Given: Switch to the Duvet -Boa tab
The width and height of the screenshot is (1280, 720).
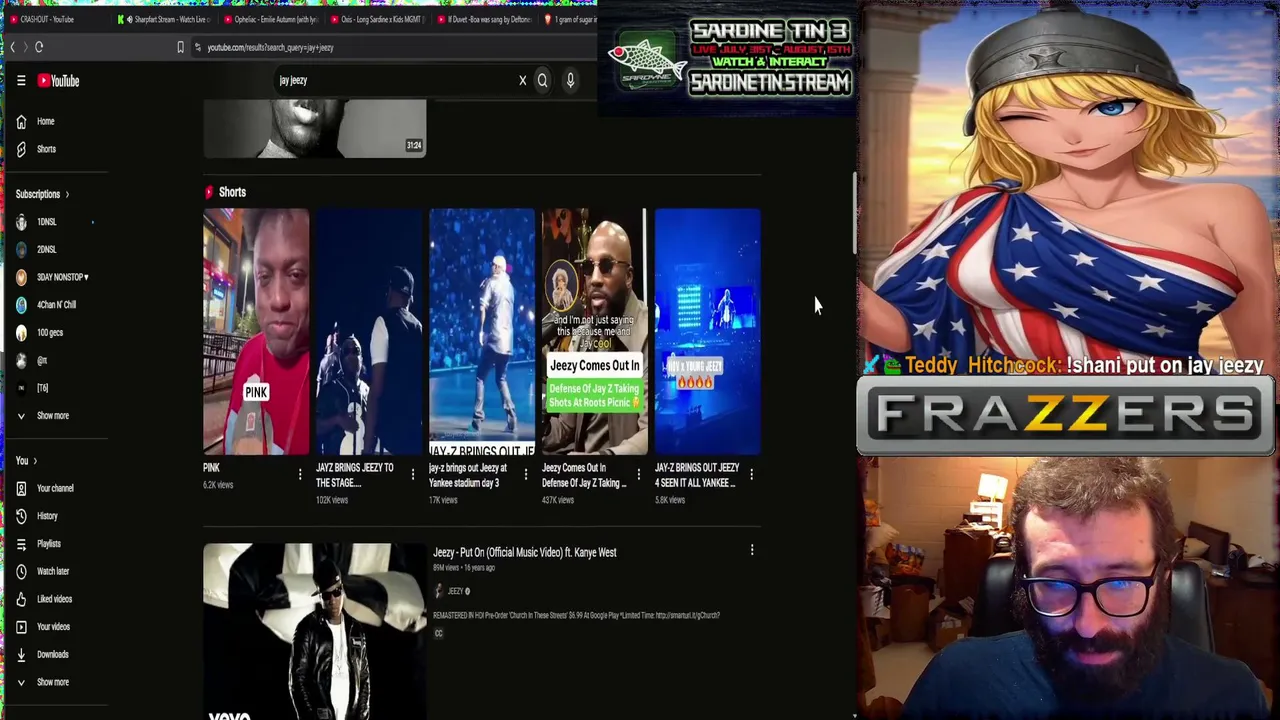Looking at the screenshot, I should coord(483,19).
